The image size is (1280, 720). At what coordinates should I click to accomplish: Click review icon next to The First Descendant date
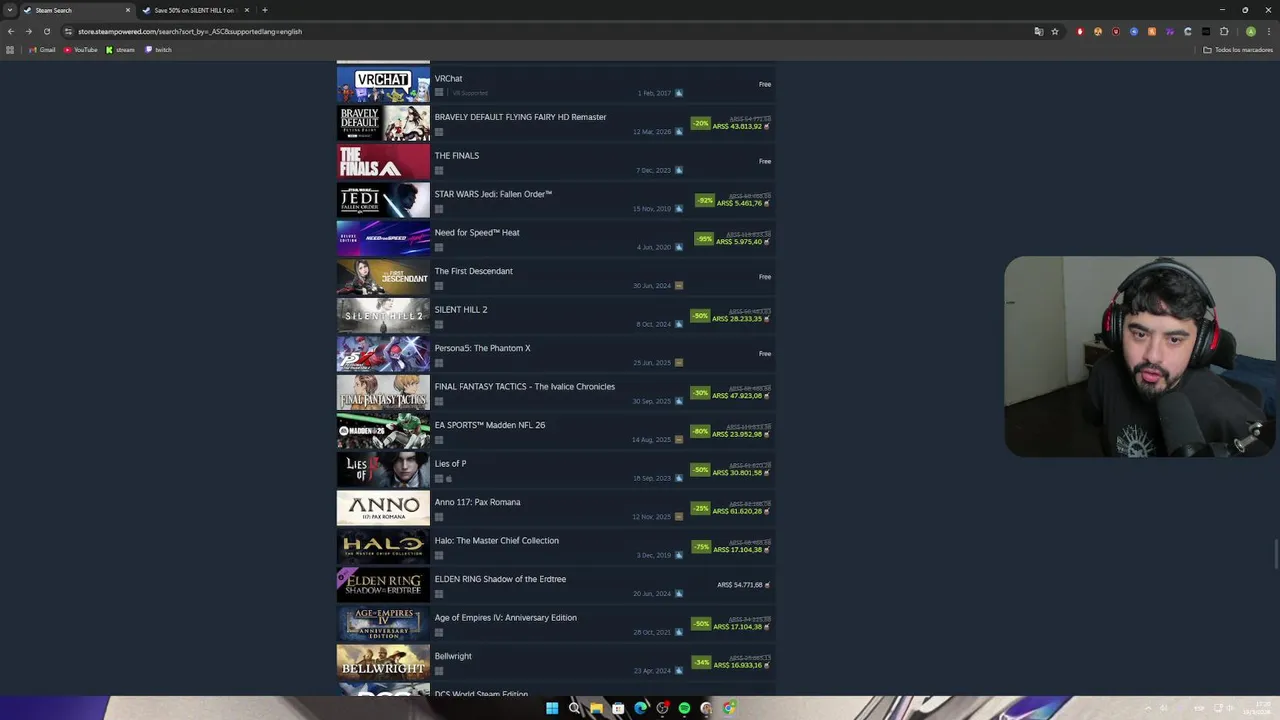pos(679,286)
